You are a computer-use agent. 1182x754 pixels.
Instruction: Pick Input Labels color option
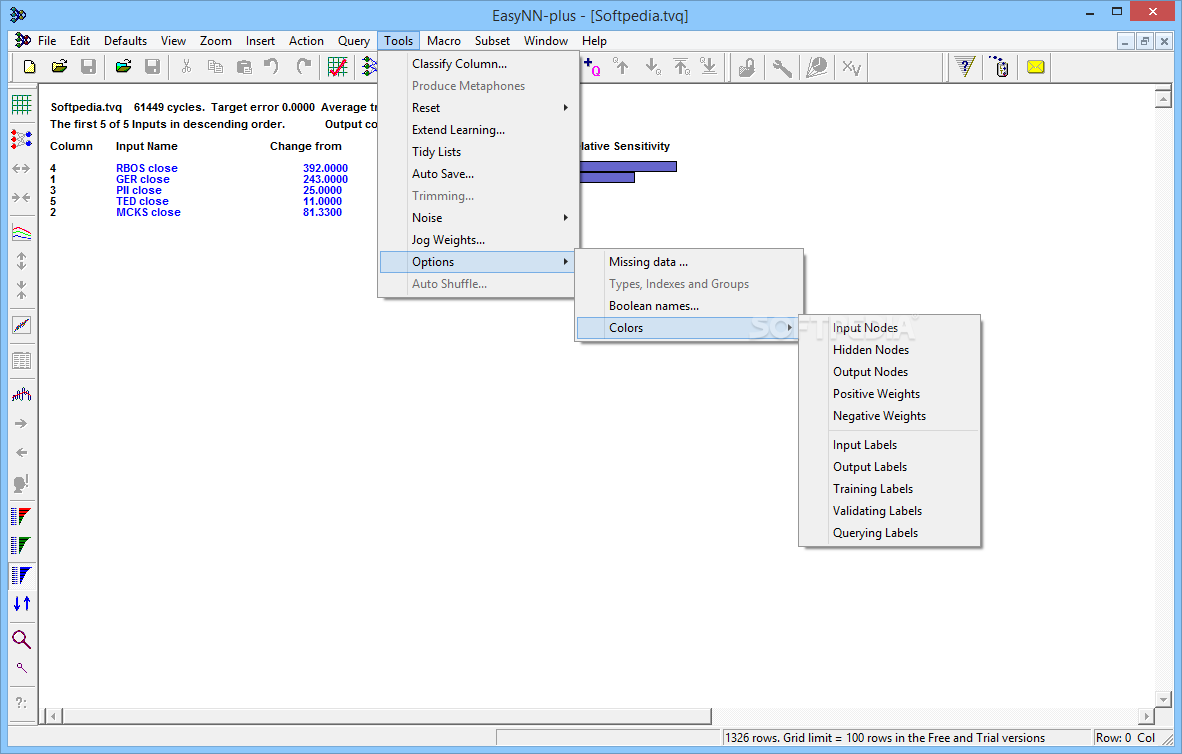point(890,445)
